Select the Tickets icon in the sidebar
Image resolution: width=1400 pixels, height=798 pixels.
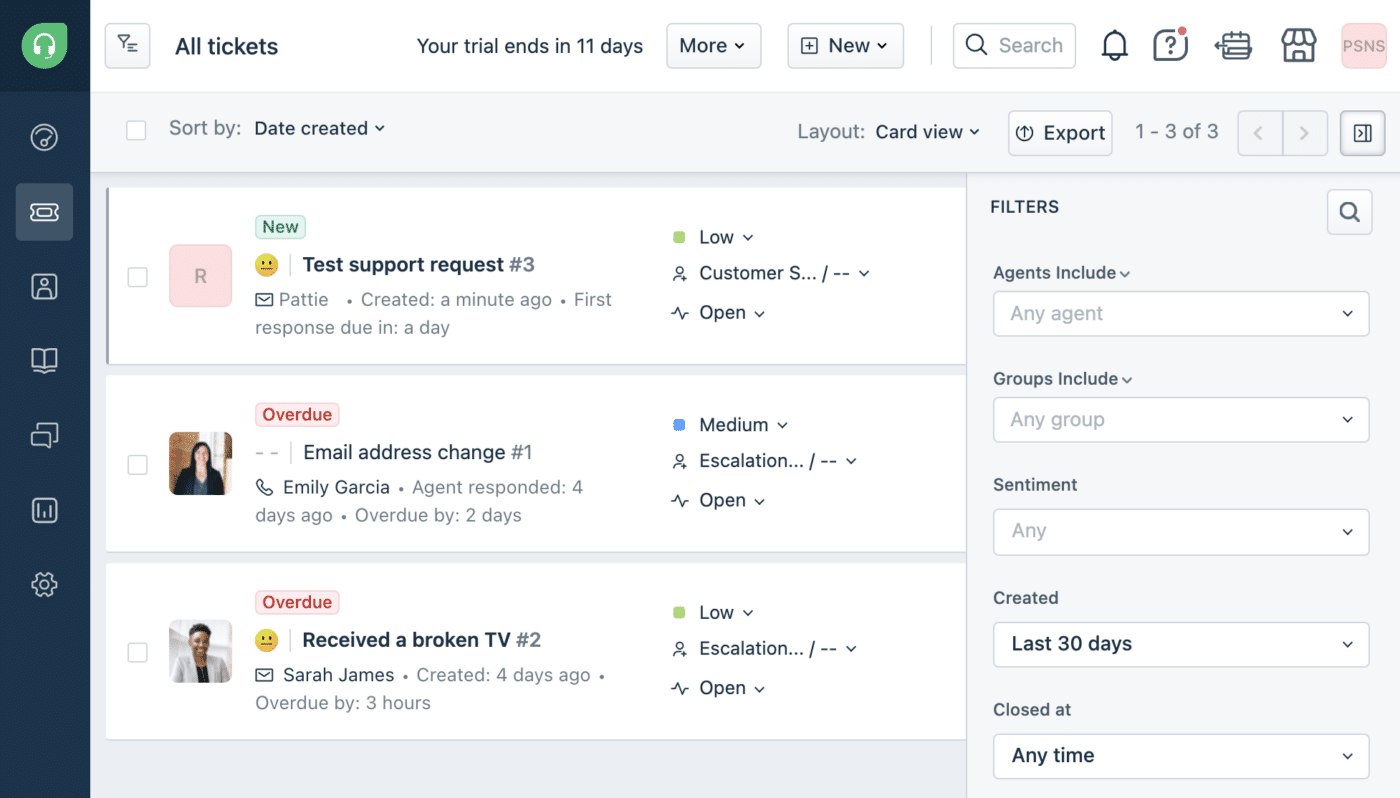[44, 212]
